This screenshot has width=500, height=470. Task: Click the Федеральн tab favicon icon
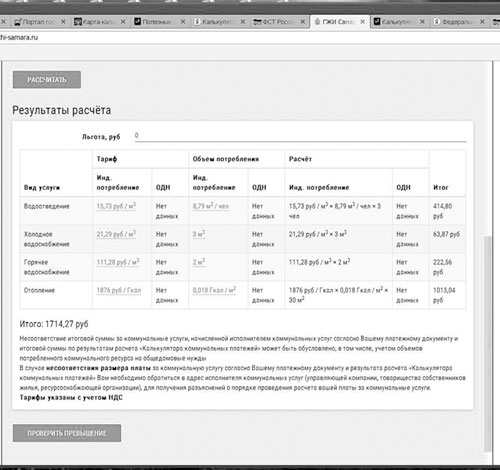coord(436,22)
